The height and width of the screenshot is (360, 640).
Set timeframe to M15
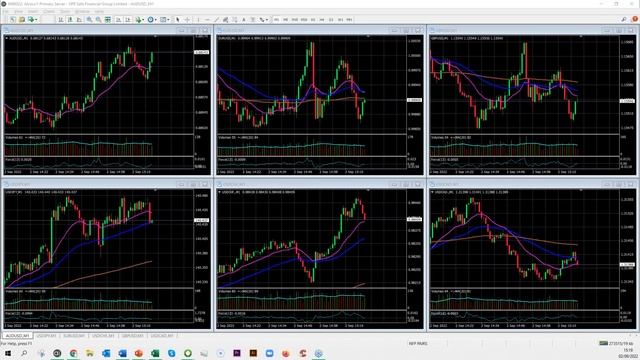(x=294, y=19)
